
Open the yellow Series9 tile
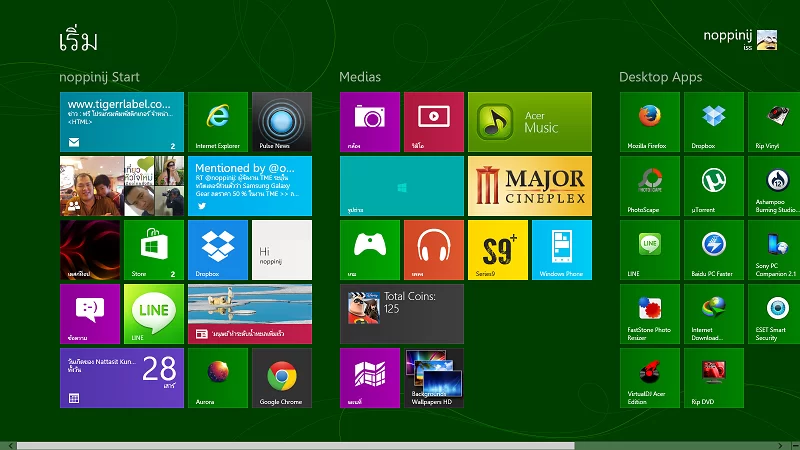[498, 250]
